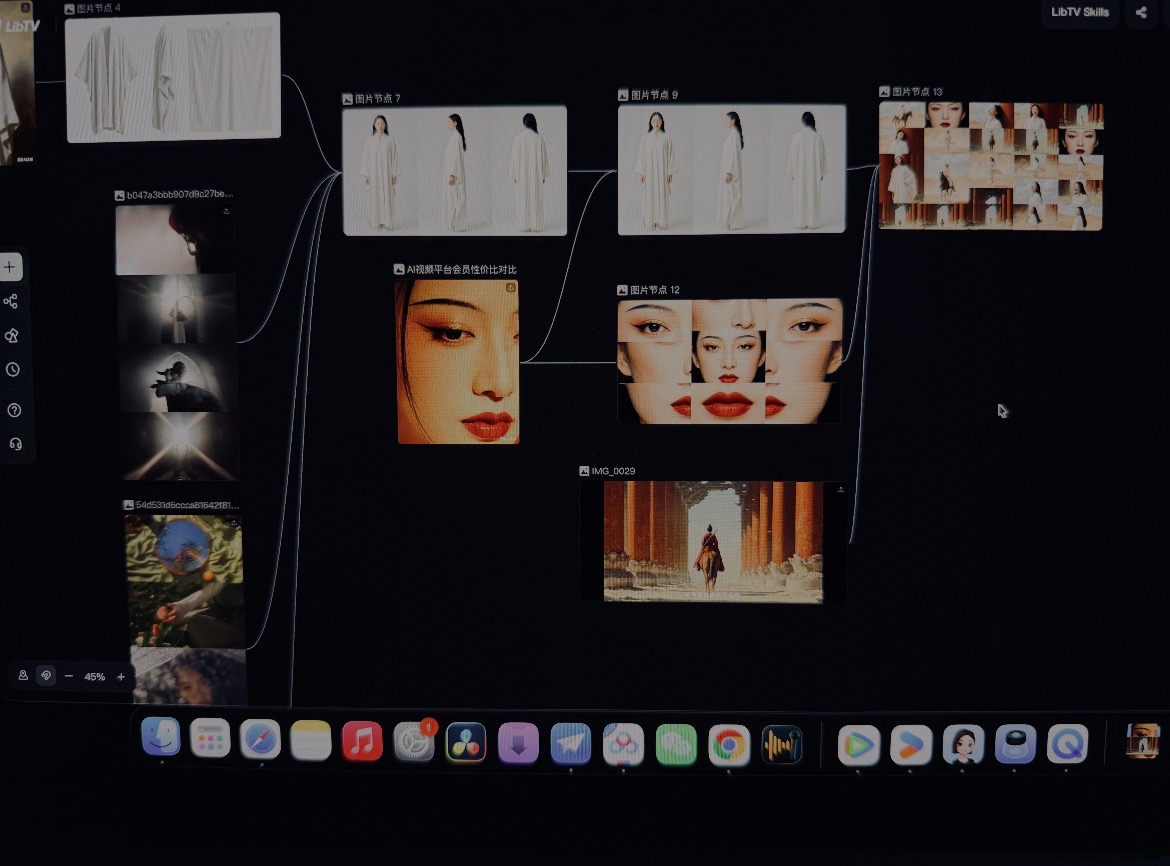Click the user icon in bottom-left toolbar
The height and width of the screenshot is (866, 1170).
click(x=23, y=675)
